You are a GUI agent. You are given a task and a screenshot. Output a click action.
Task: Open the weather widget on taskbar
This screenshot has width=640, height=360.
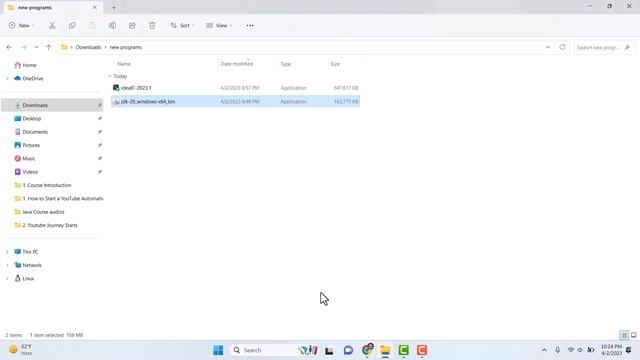(x=20, y=350)
